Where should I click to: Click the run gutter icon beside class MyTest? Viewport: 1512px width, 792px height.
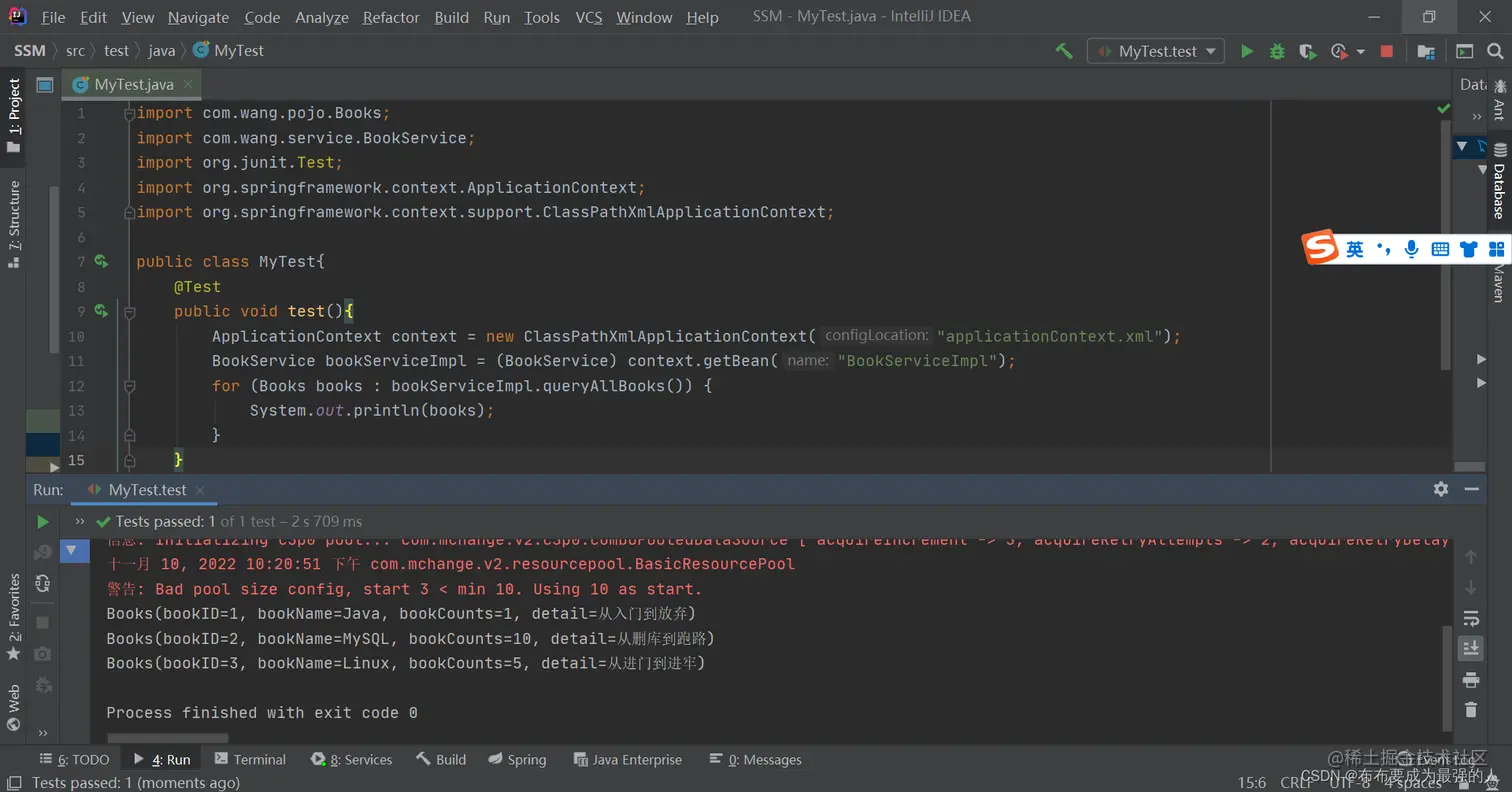tap(101, 262)
